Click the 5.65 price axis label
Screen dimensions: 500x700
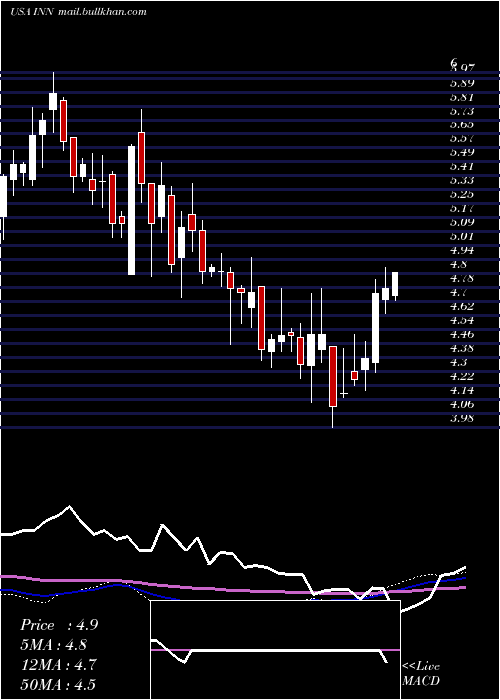point(462,125)
